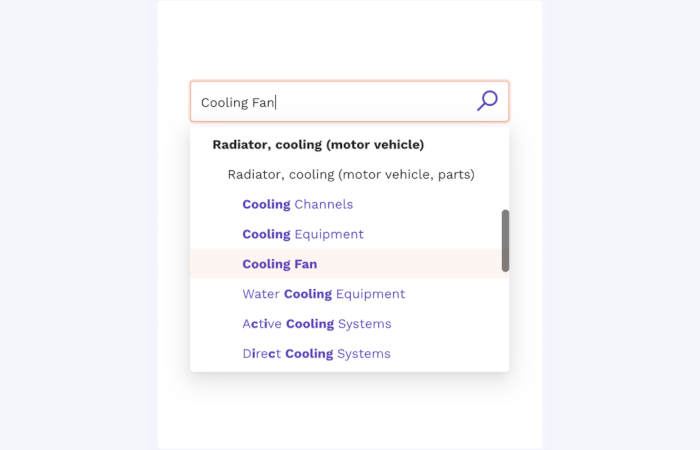Select Direct Cooling Systems suggestion

[316, 354]
